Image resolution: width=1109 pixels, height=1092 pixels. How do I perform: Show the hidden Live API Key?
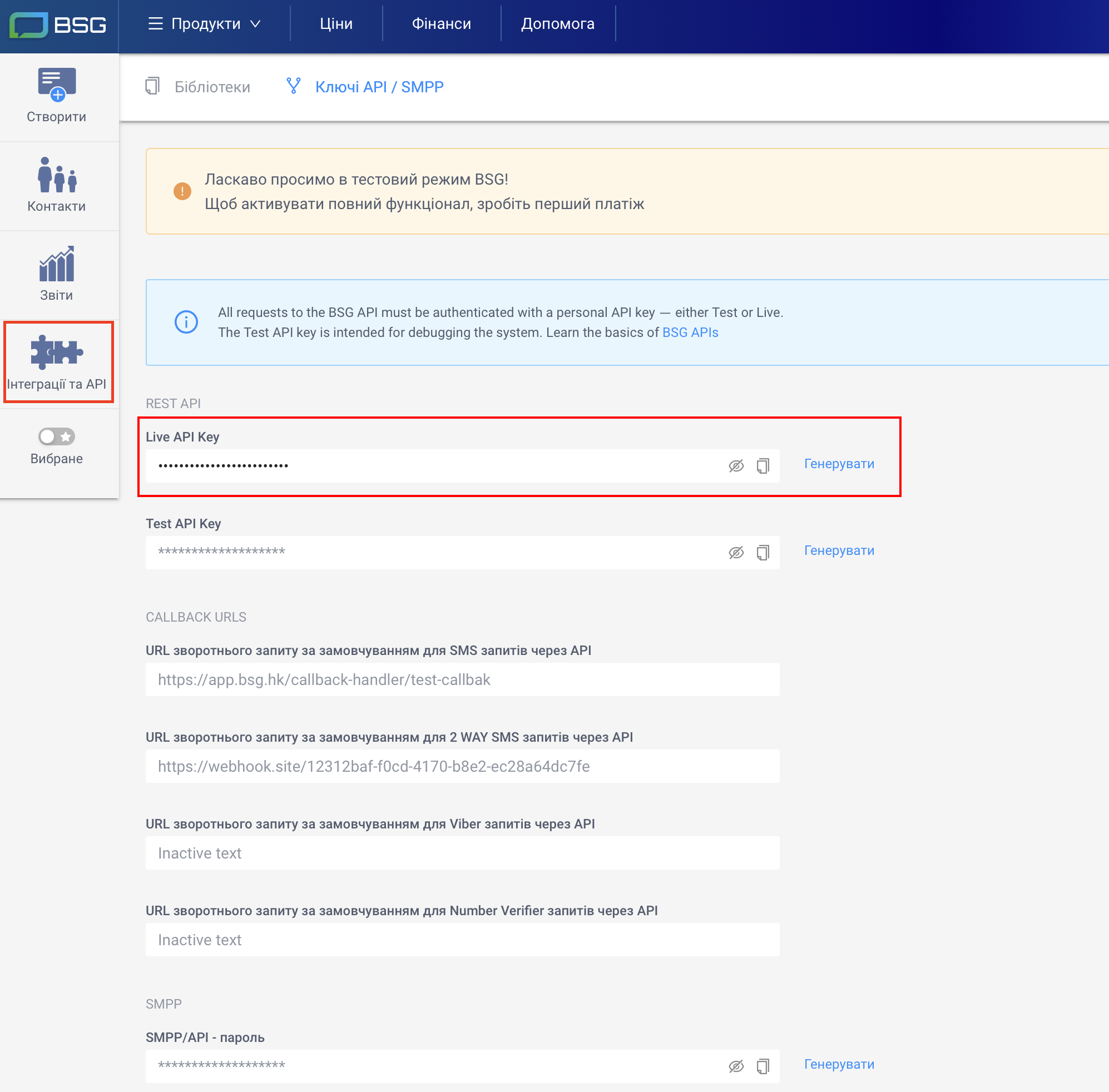[x=736, y=466]
